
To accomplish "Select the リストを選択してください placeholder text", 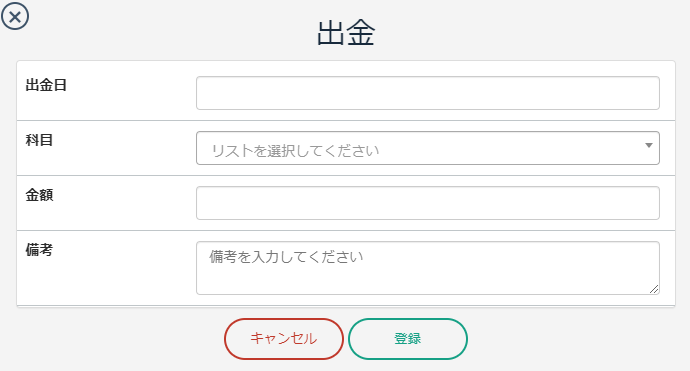I will (295, 151).
